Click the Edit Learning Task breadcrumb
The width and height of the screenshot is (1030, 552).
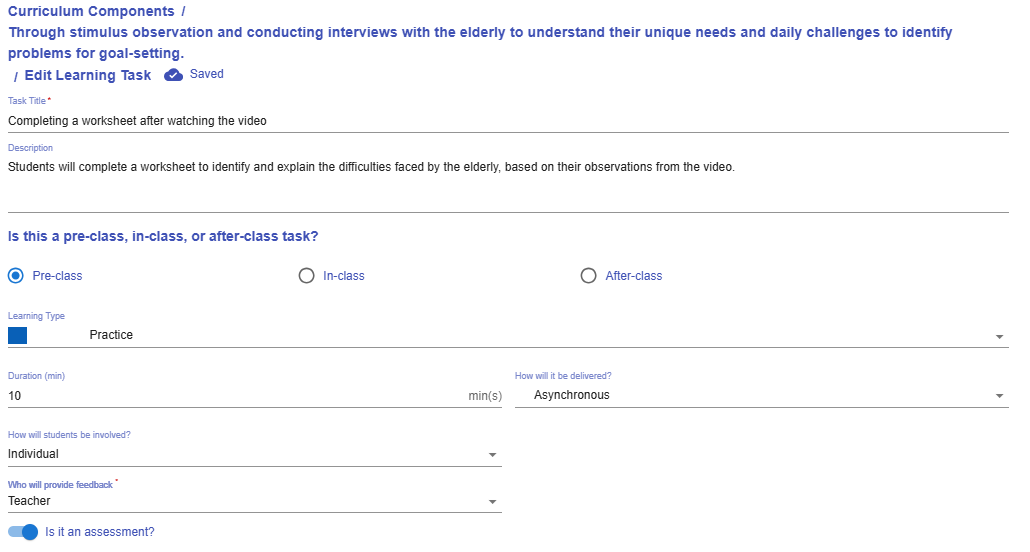click(x=88, y=76)
